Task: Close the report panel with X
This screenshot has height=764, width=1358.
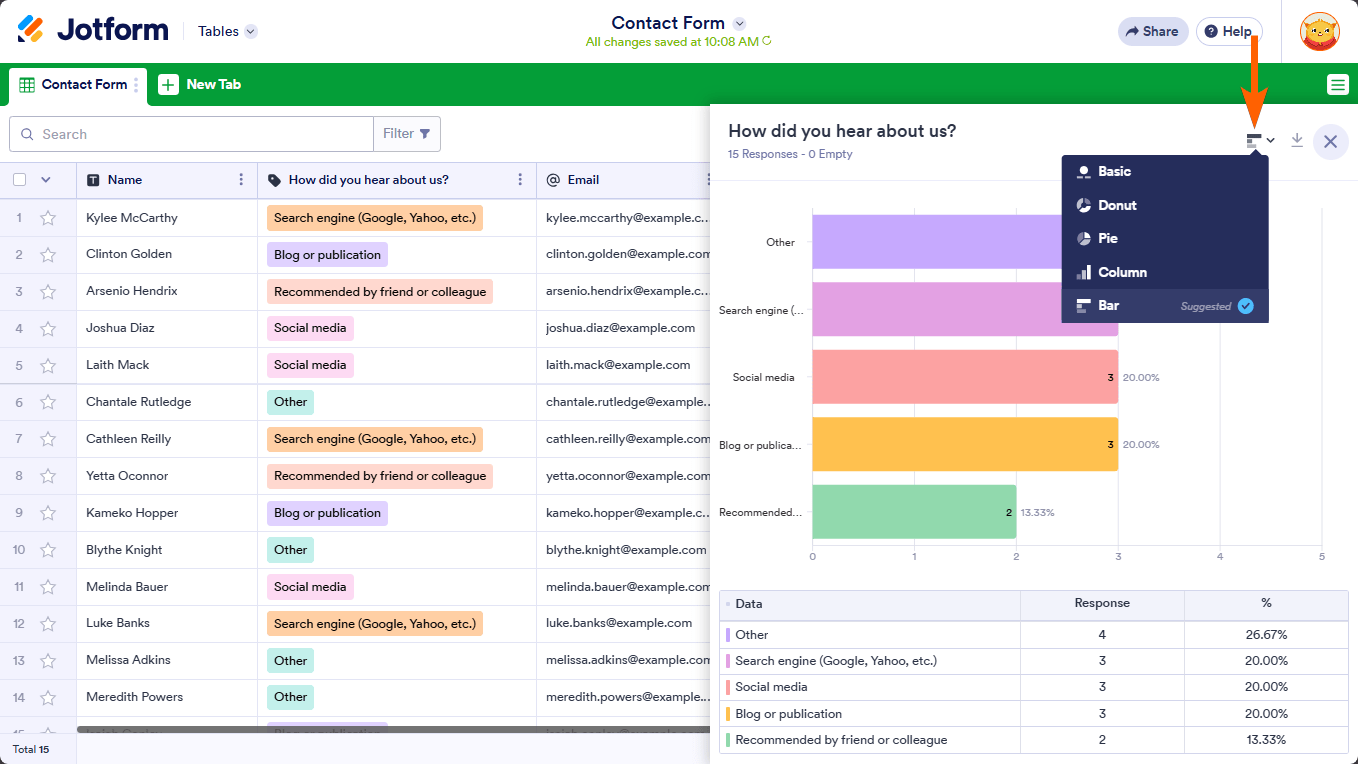Action: 1330,142
